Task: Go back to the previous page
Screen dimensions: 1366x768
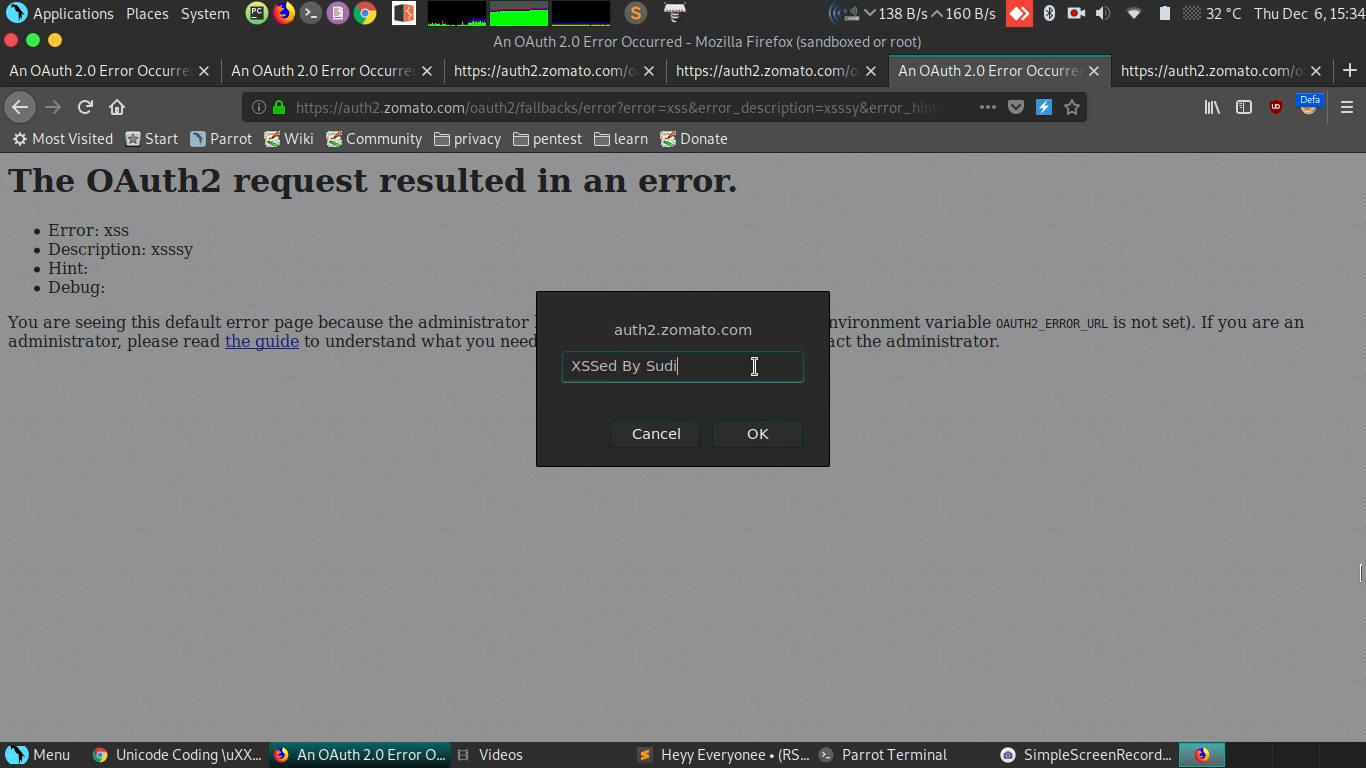Action: click(20, 107)
